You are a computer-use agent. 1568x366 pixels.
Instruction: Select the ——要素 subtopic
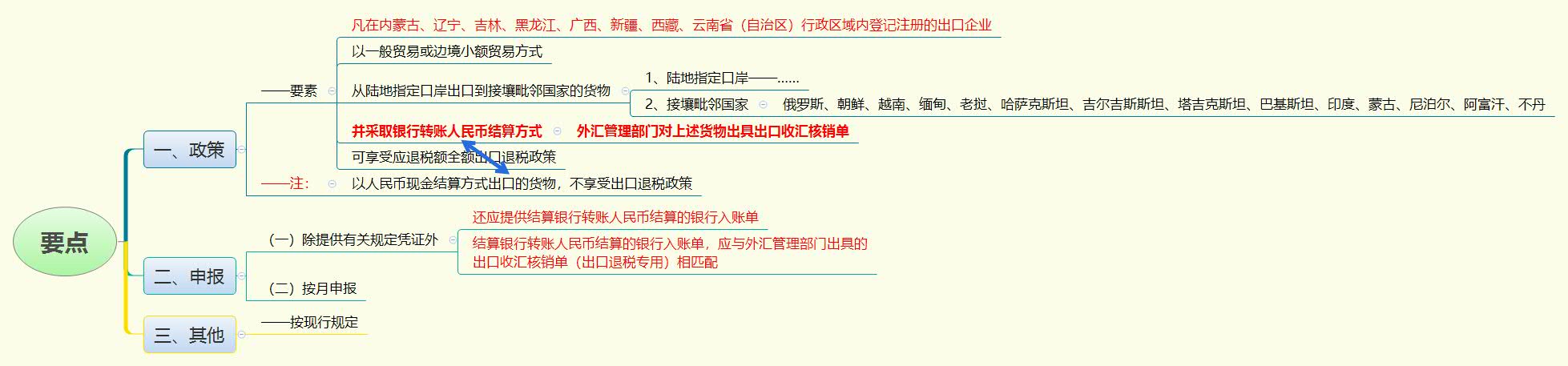coord(289,91)
